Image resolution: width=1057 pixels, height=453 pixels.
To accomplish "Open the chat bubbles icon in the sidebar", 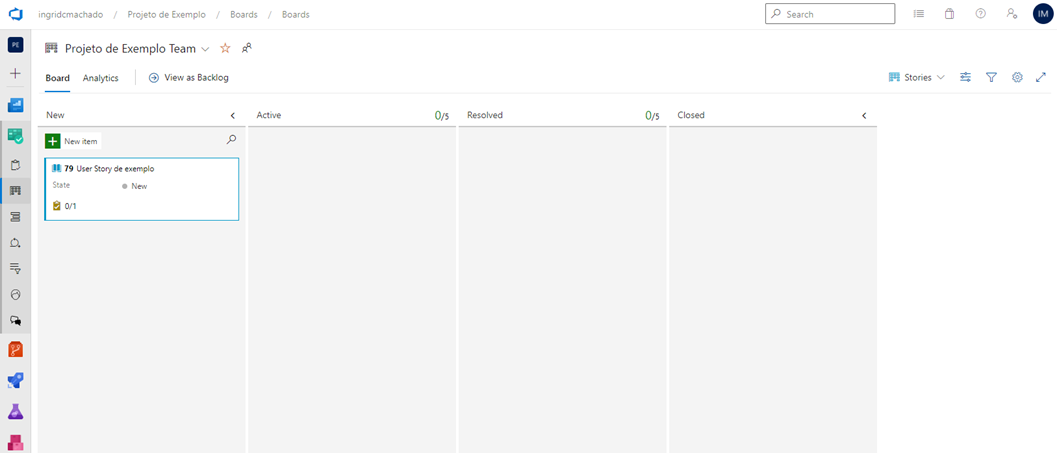I will coord(16,321).
